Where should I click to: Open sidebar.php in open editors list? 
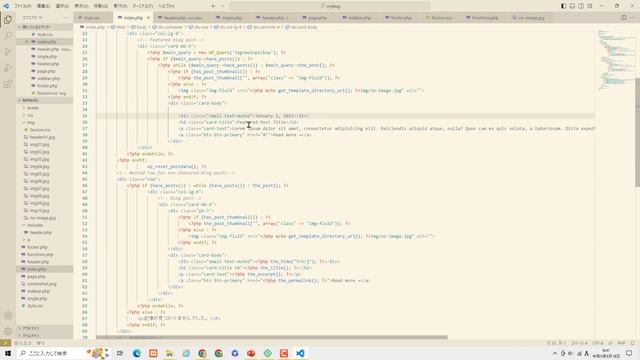pyautogui.click(x=48, y=78)
